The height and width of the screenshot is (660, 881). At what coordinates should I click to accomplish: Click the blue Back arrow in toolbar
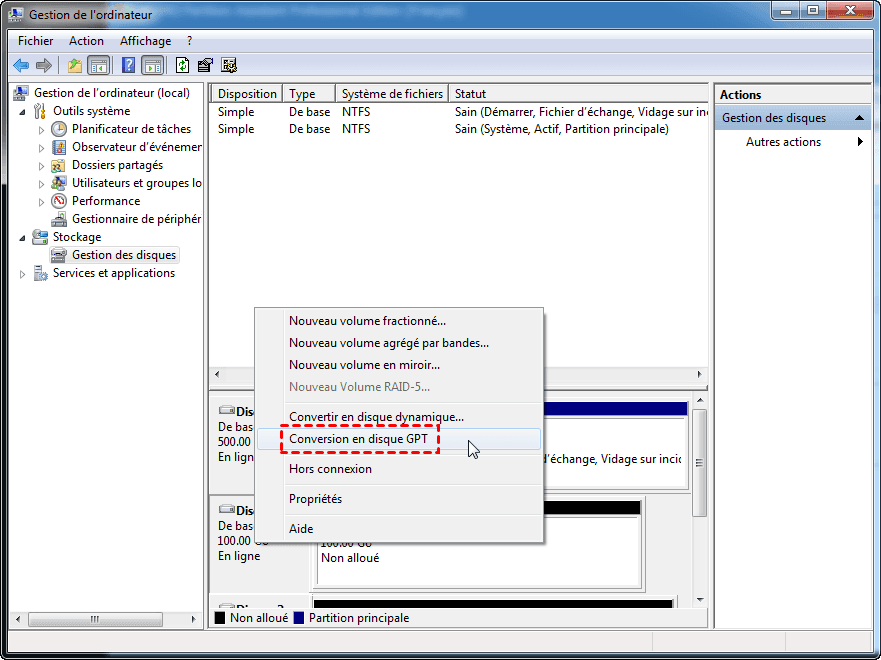21,66
